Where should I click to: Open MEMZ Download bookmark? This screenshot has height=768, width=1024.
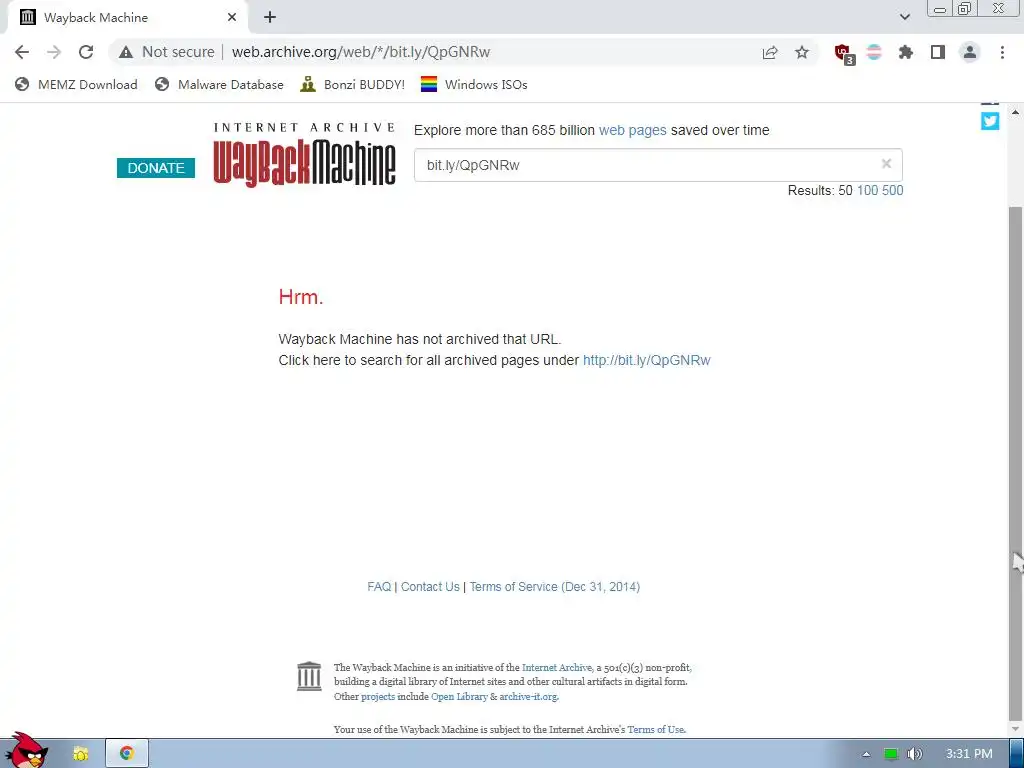point(76,84)
